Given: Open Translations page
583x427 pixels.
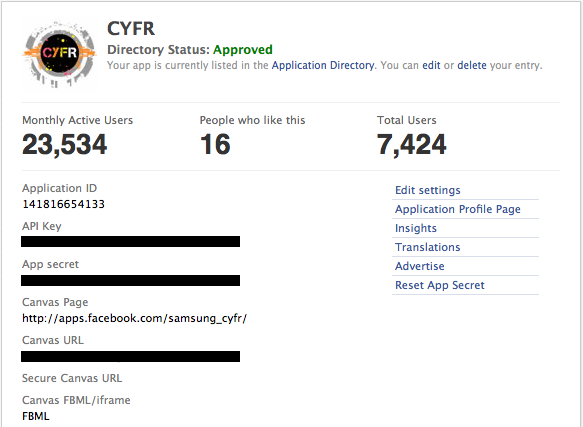Looking at the screenshot, I should tap(428, 247).
